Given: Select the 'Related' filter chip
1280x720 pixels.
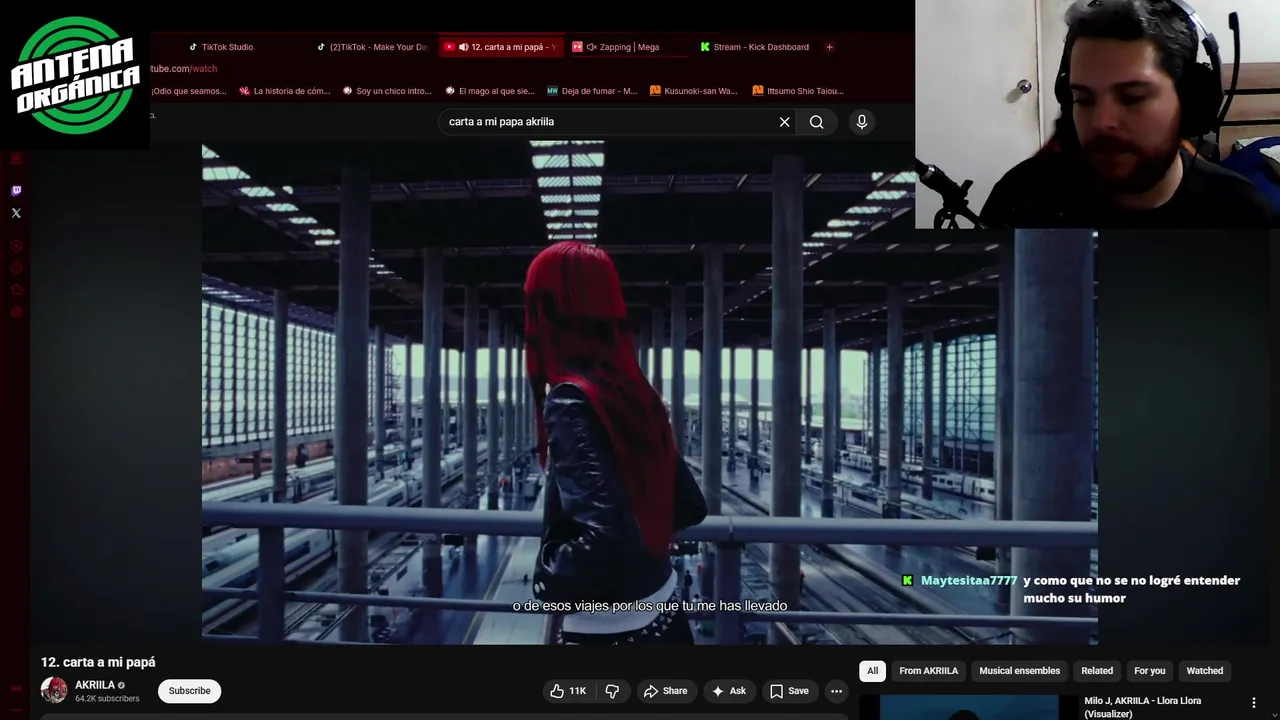Looking at the screenshot, I should tap(1097, 671).
